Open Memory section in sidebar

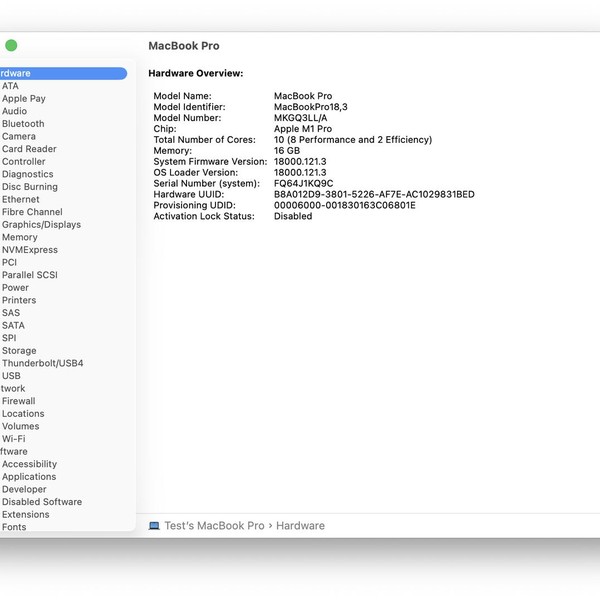[20, 237]
